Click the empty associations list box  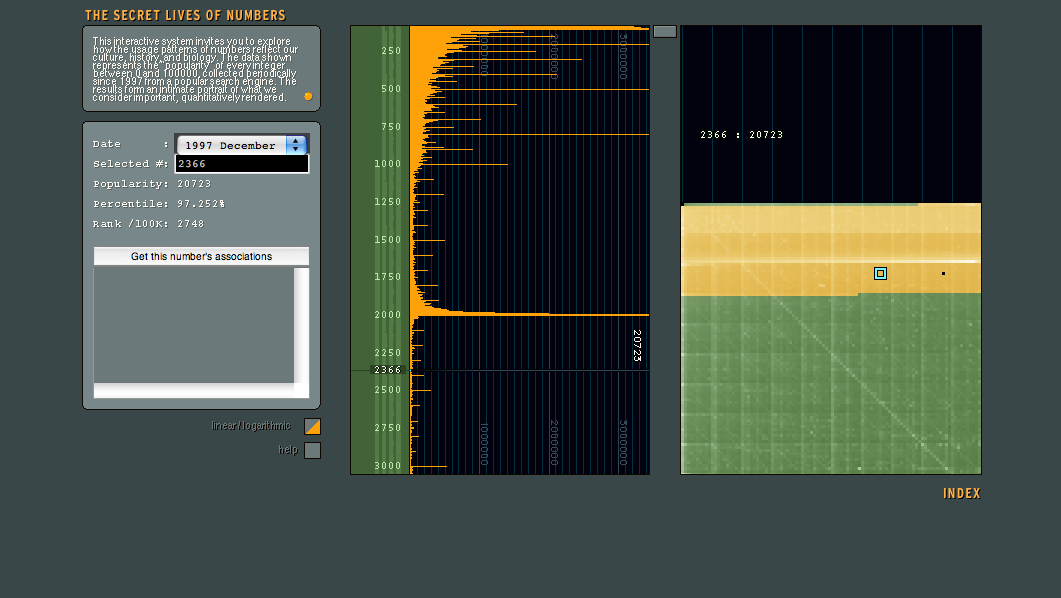(x=194, y=325)
